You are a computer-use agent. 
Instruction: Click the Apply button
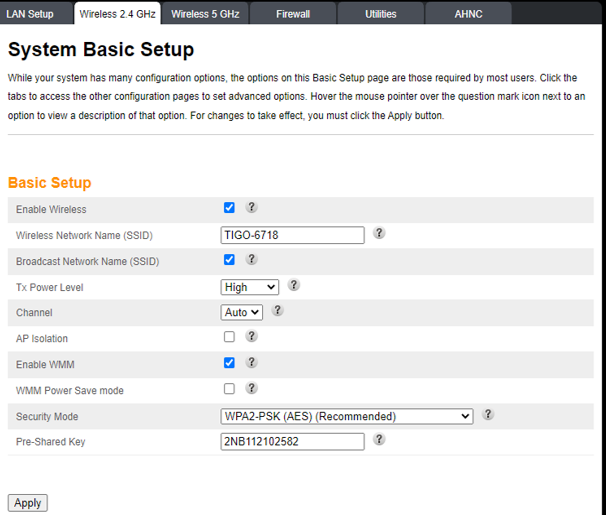click(28, 503)
